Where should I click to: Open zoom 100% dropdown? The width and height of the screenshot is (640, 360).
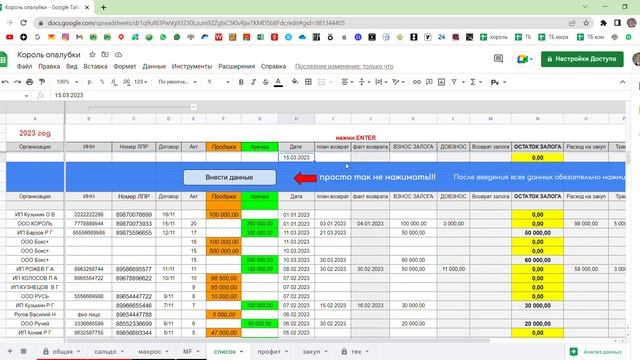point(67,82)
